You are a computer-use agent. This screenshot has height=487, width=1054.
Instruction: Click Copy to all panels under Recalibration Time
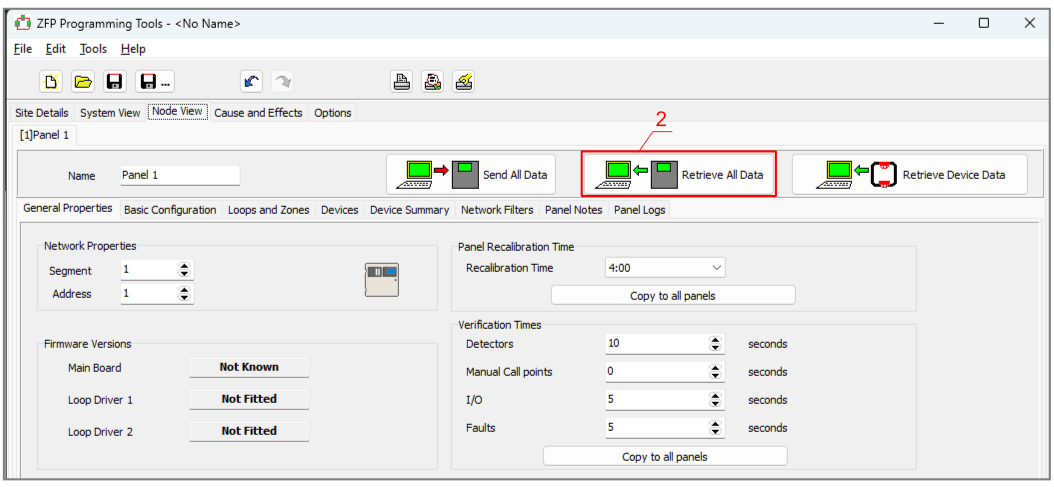(x=673, y=295)
